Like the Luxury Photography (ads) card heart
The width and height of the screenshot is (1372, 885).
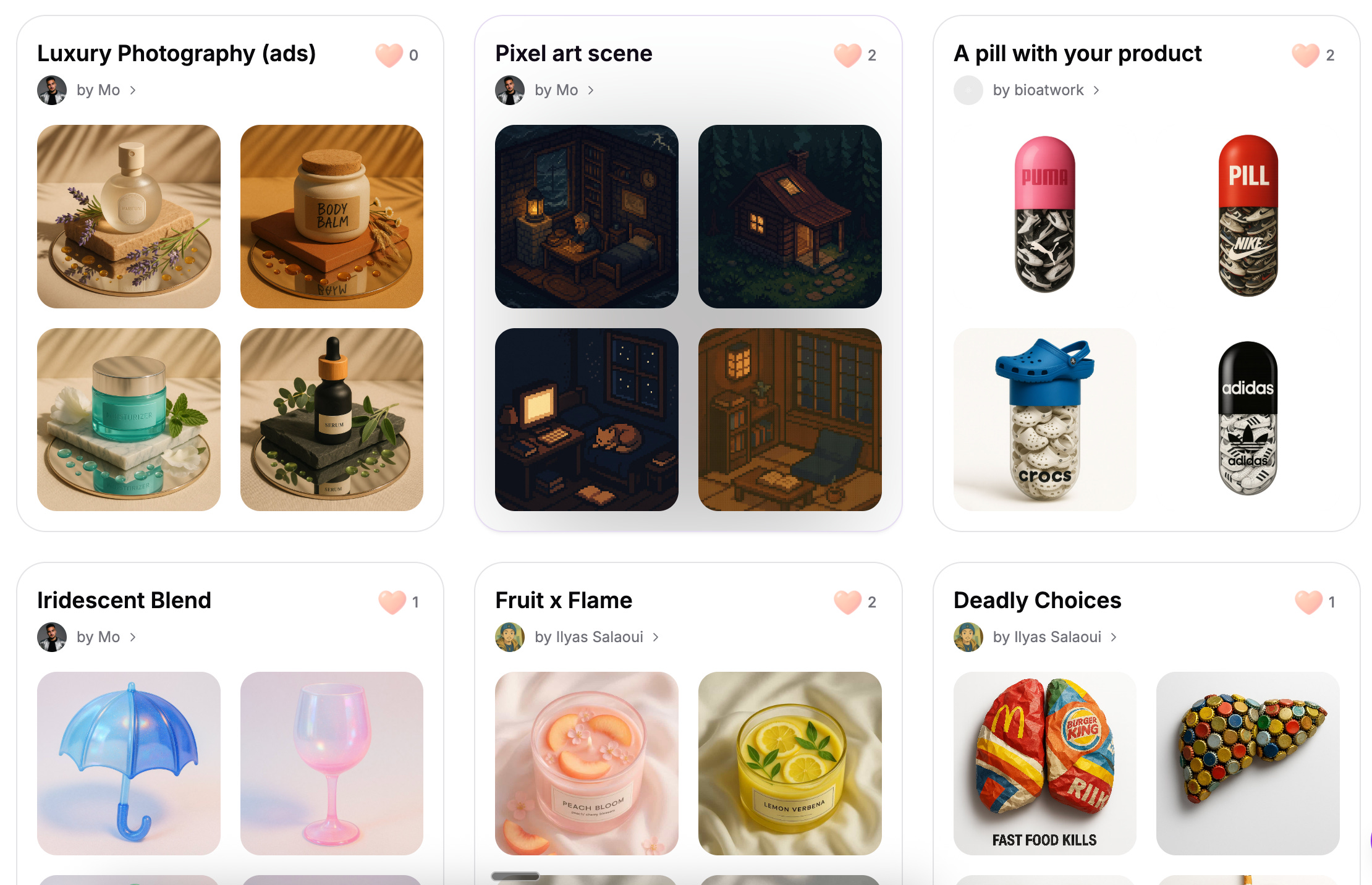click(x=389, y=55)
